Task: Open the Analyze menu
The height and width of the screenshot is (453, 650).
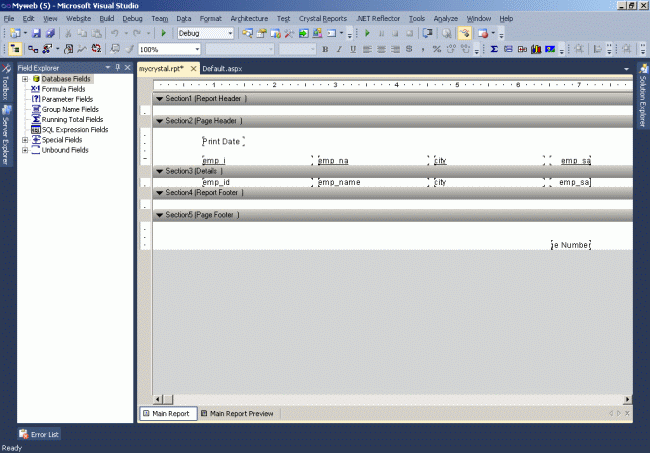Action: 445,19
